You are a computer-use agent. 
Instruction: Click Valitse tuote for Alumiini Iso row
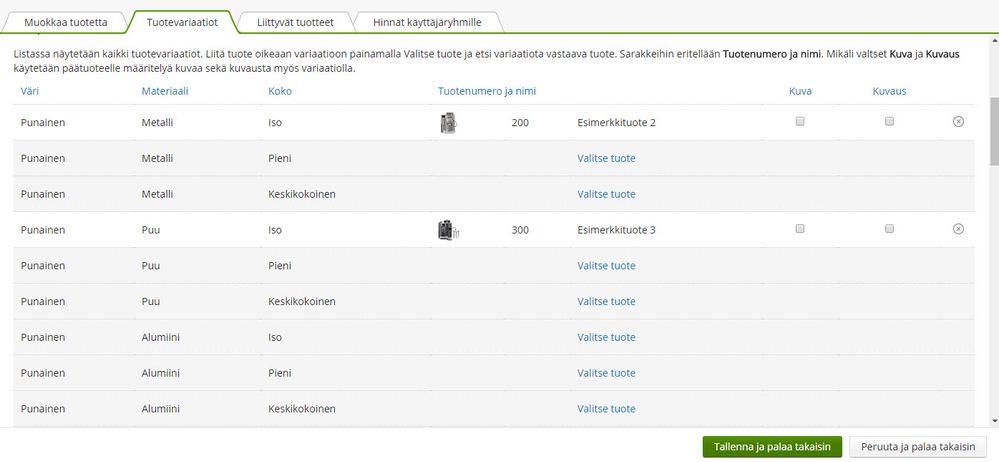[x=606, y=338]
